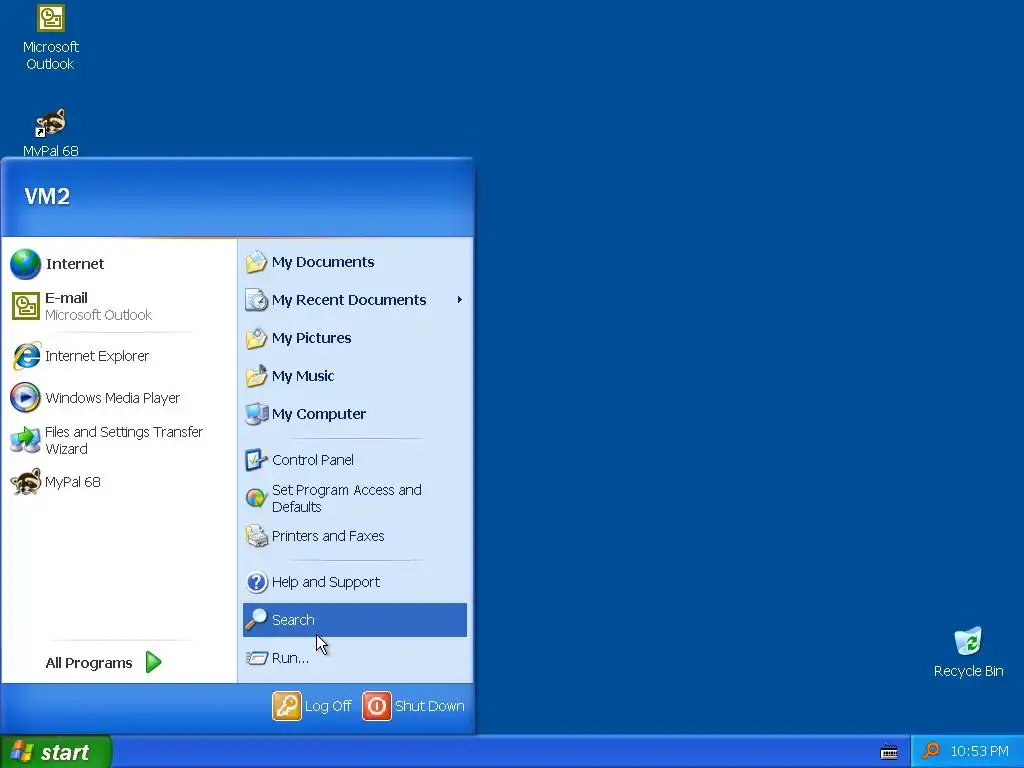
Task: Click the Printers and Faxes printer icon
Action: 256,536
